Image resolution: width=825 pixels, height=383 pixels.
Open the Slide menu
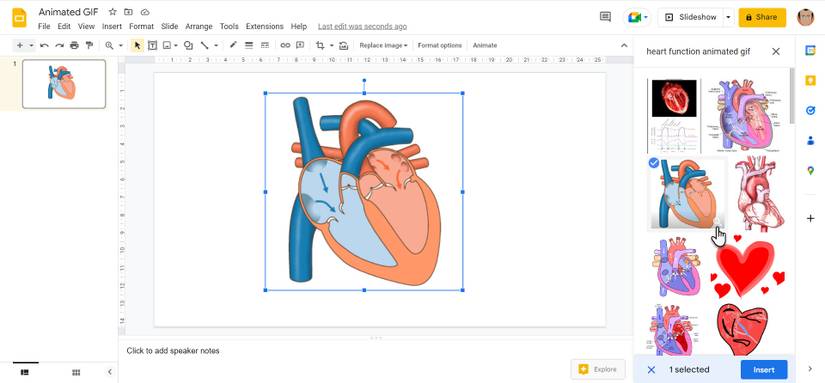[x=169, y=26]
